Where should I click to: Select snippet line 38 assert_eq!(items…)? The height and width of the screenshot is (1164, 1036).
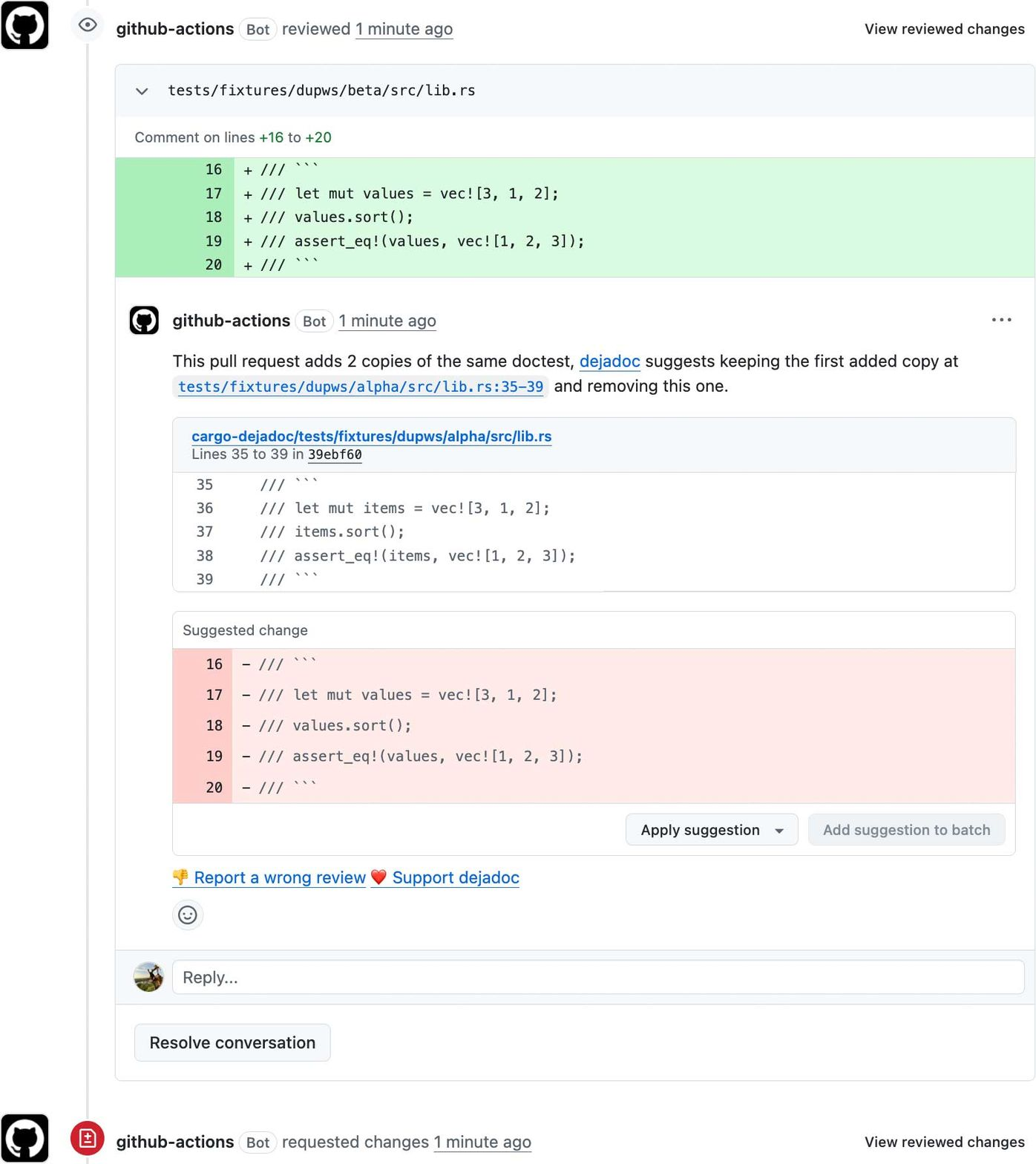pyautogui.click(x=594, y=556)
